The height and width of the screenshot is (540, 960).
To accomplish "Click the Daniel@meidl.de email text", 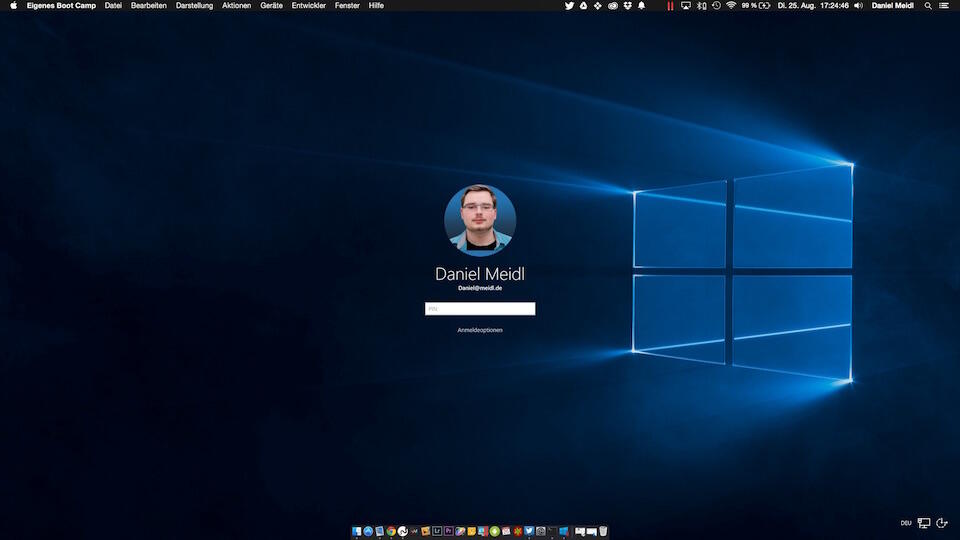I will pyautogui.click(x=480, y=288).
